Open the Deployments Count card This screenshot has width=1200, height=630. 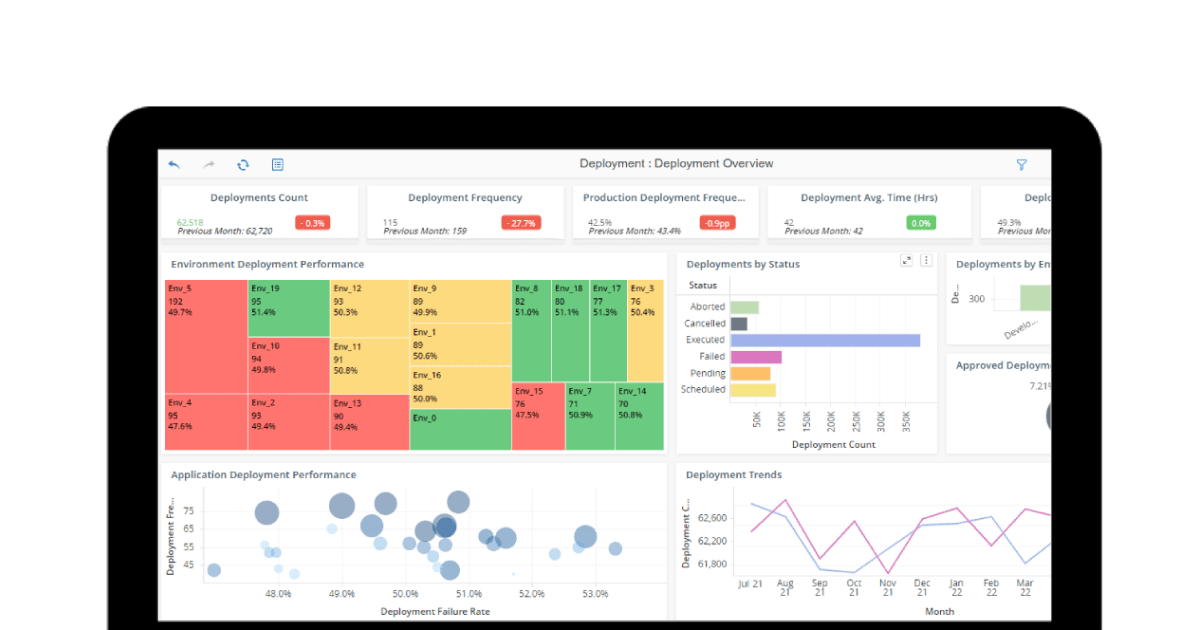pos(259,212)
